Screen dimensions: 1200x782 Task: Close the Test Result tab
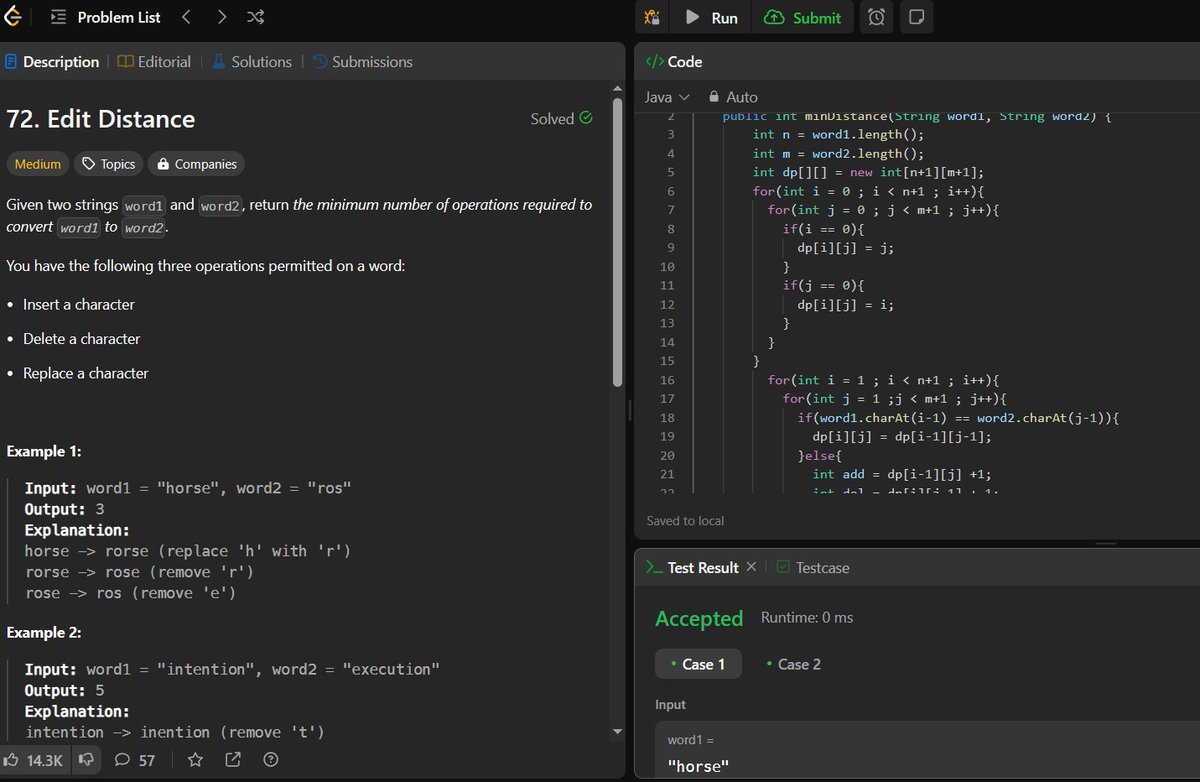[x=752, y=567]
